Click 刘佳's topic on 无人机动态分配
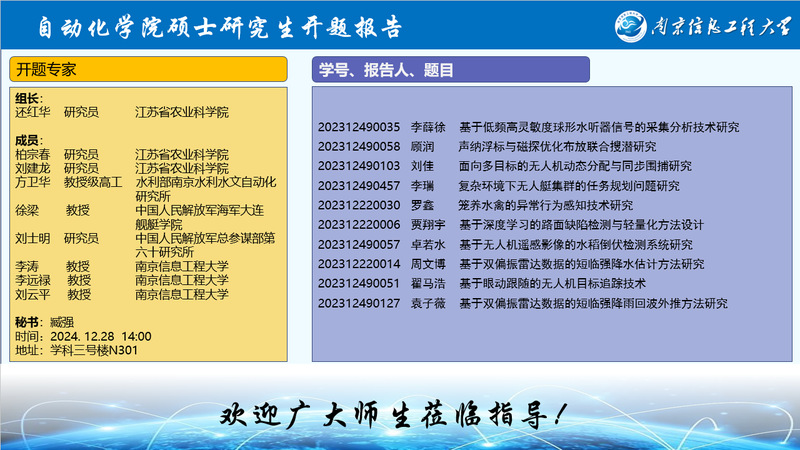Screen dimensions: 800x450 coord(575,166)
